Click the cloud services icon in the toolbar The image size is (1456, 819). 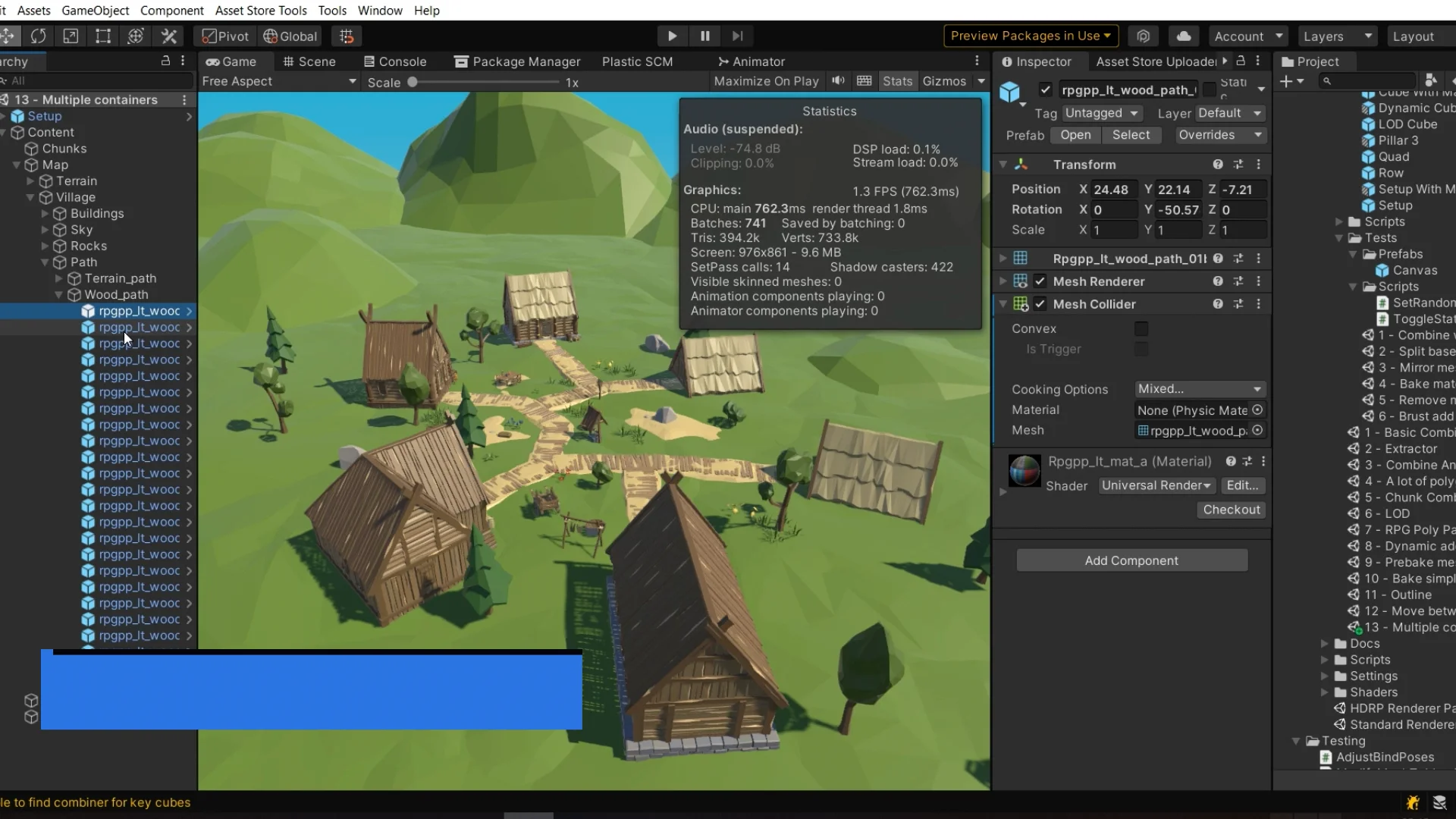coord(1182,36)
